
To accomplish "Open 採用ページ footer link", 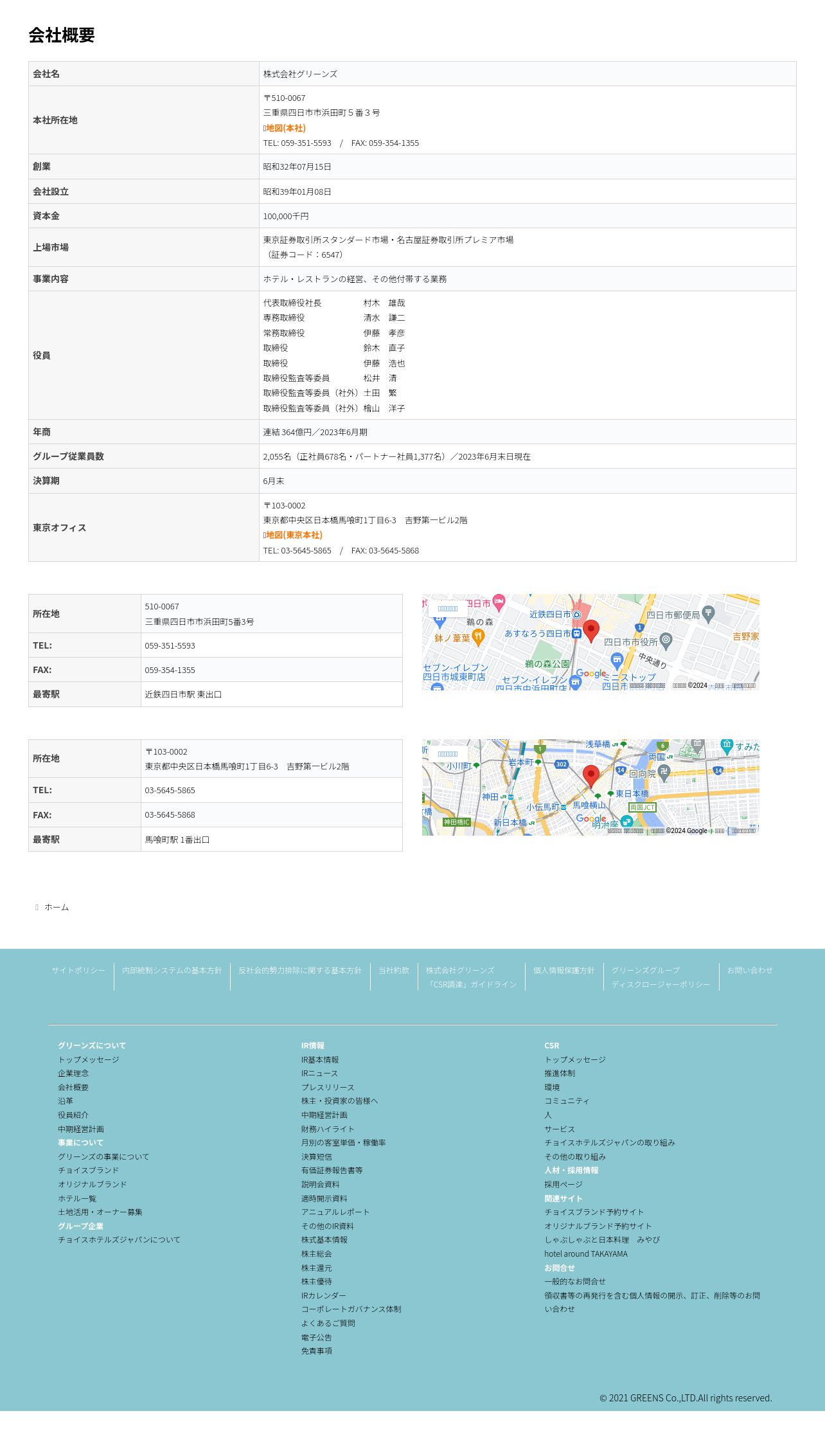I will pos(563,1184).
